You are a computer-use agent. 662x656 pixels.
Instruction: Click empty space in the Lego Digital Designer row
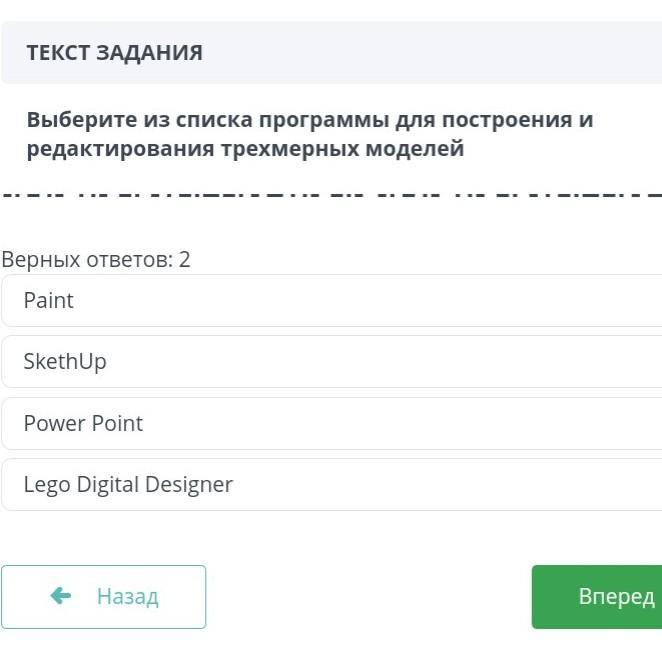[x=450, y=485]
